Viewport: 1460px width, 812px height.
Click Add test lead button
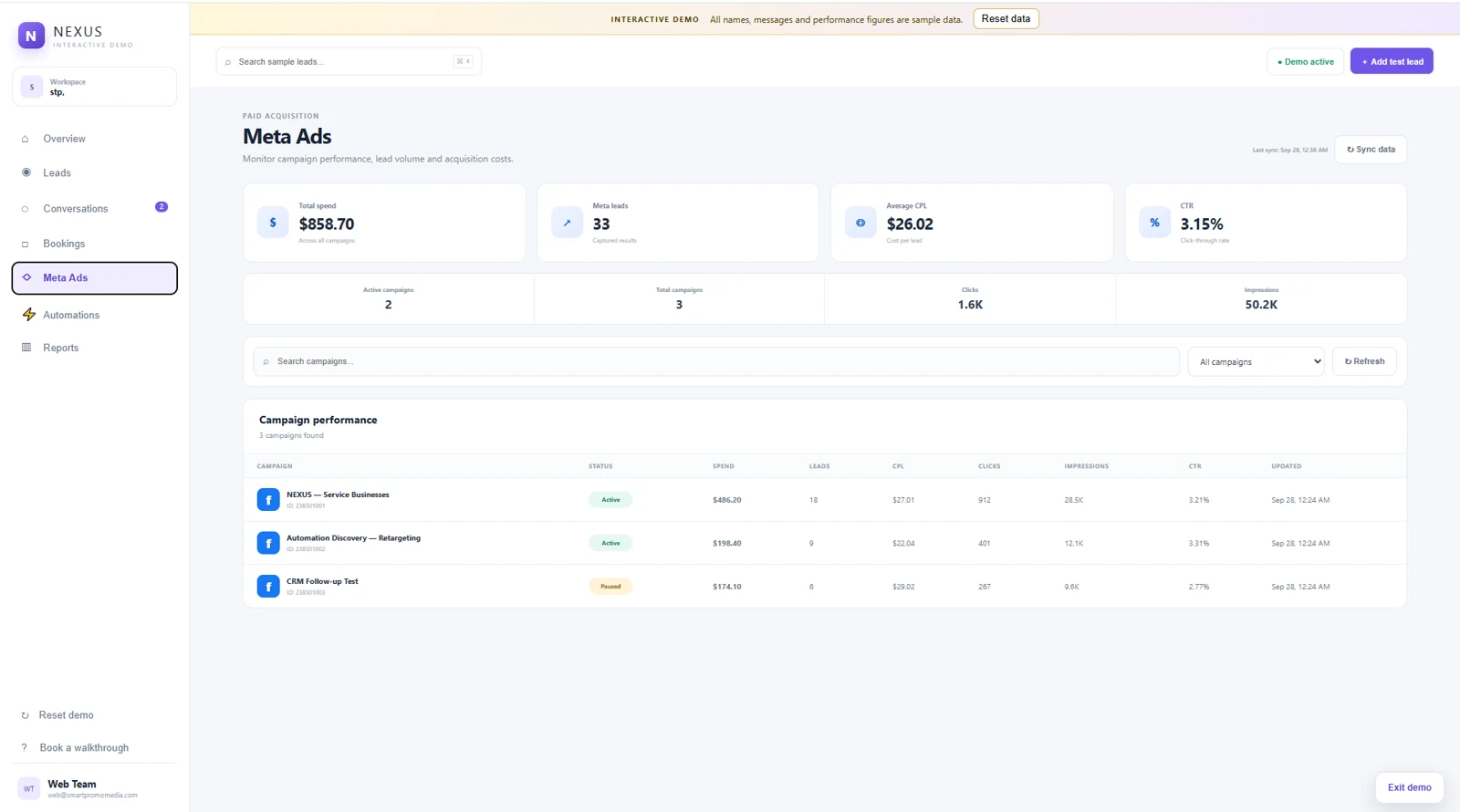[1392, 61]
